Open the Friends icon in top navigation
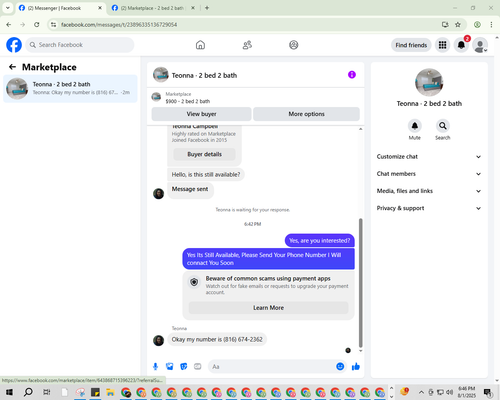This screenshot has width=500, height=400. [x=247, y=45]
